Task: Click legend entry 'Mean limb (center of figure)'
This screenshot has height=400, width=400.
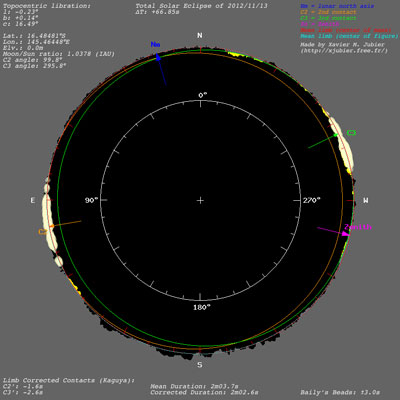Action: (x=349, y=36)
